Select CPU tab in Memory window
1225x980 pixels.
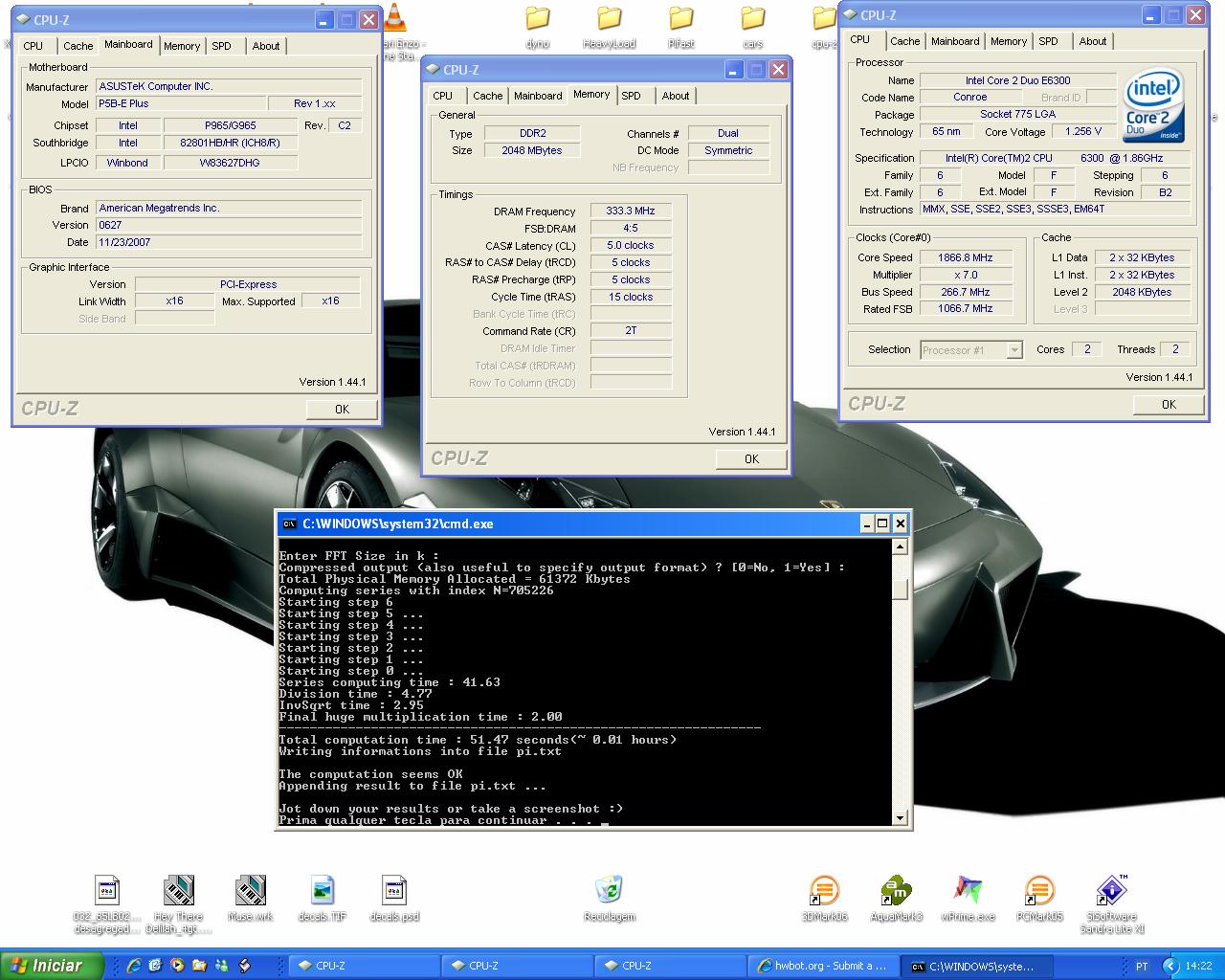443,96
